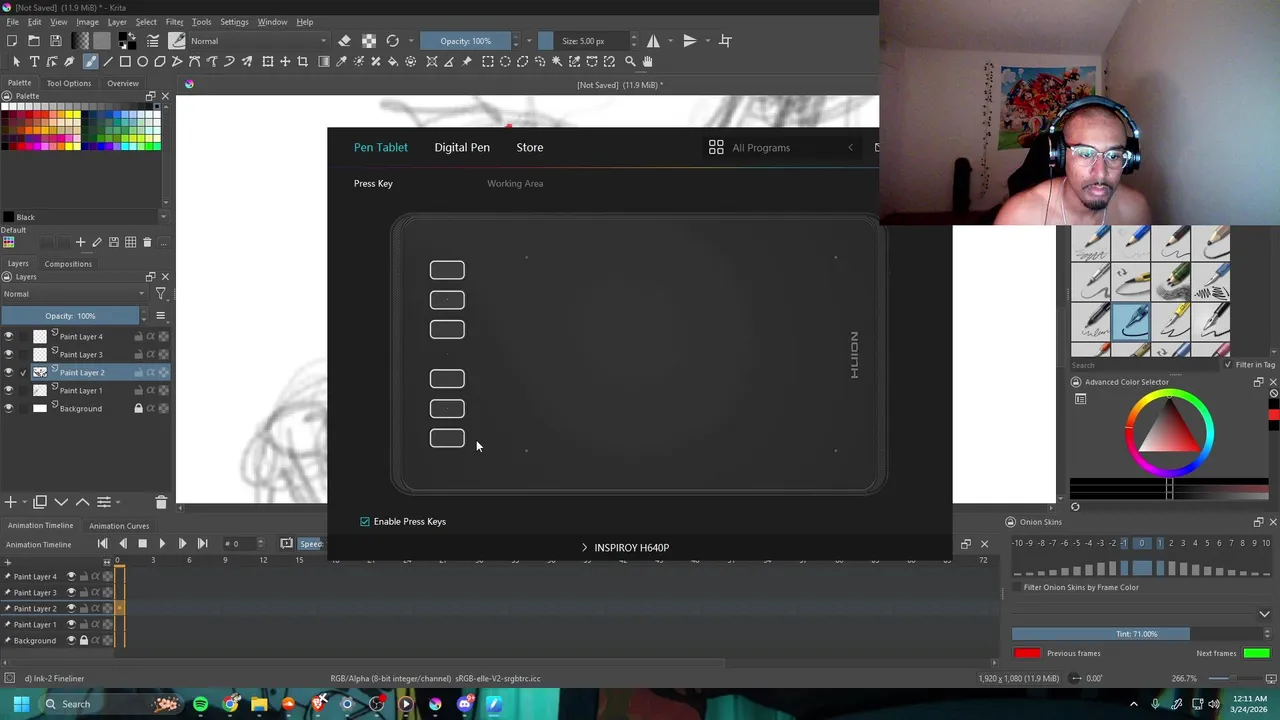1280x720 pixels.
Task: Adjust the onion skin Tint slider
Action: click(x=1136, y=634)
